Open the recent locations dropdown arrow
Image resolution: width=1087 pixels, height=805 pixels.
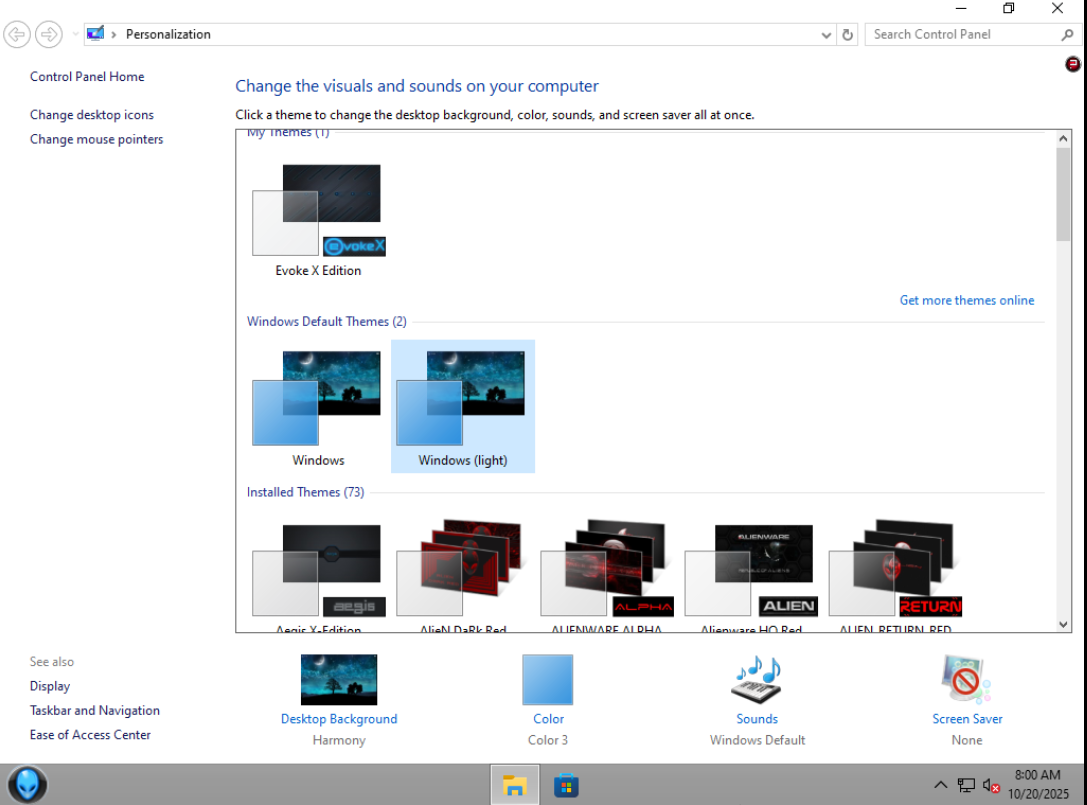(x=75, y=34)
